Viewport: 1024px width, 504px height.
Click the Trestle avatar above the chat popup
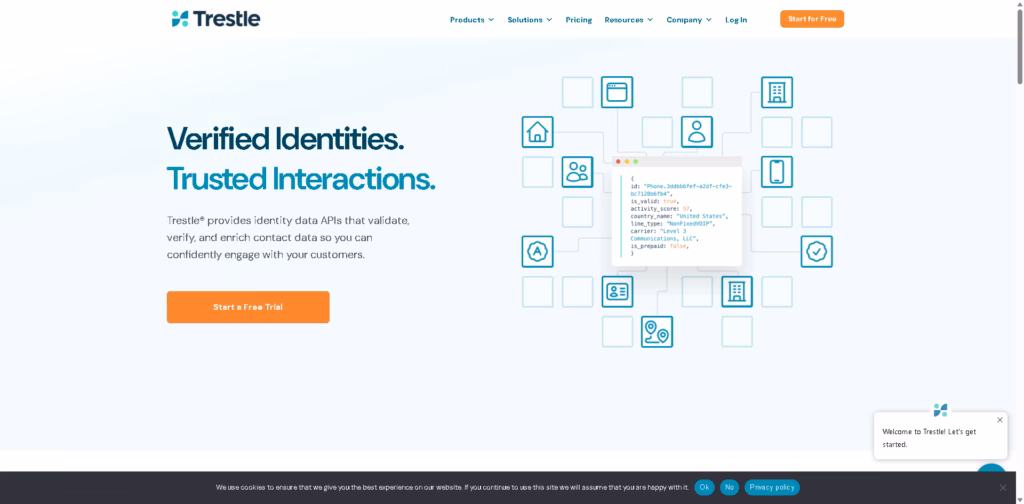pos(940,410)
